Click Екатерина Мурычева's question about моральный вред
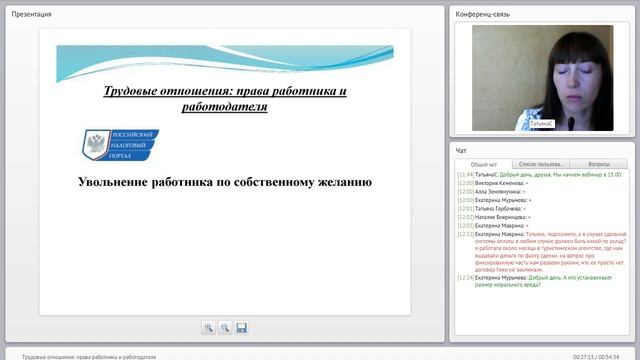Image resolution: width=640 pixels, height=360 pixels. 535,281
